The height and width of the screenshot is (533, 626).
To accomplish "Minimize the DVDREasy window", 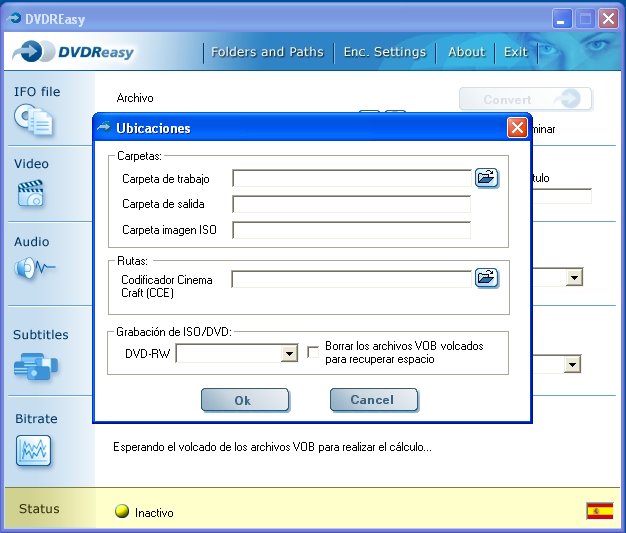I will [x=561, y=19].
